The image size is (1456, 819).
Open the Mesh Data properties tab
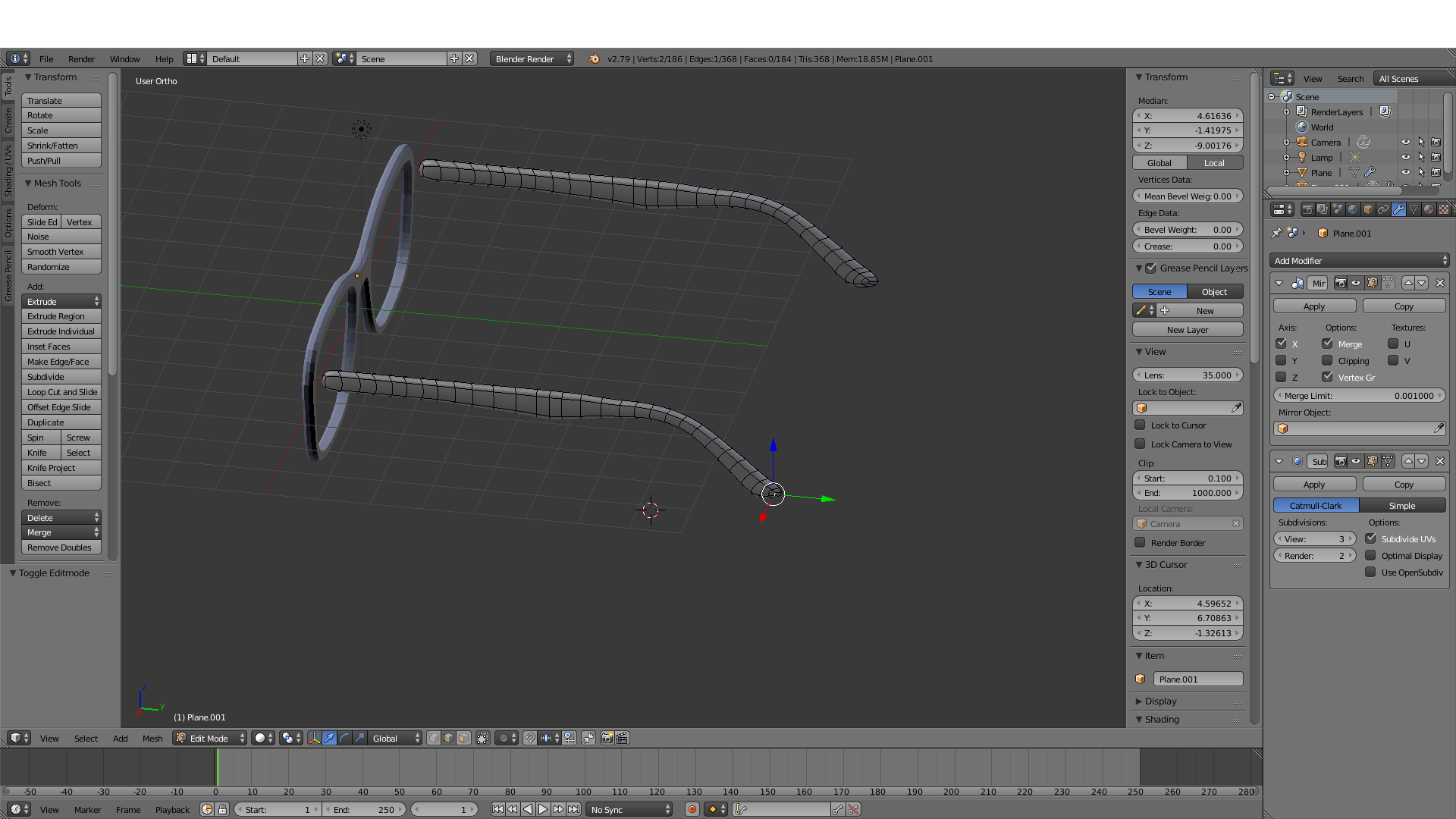pyautogui.click(x=1414, y=209)
